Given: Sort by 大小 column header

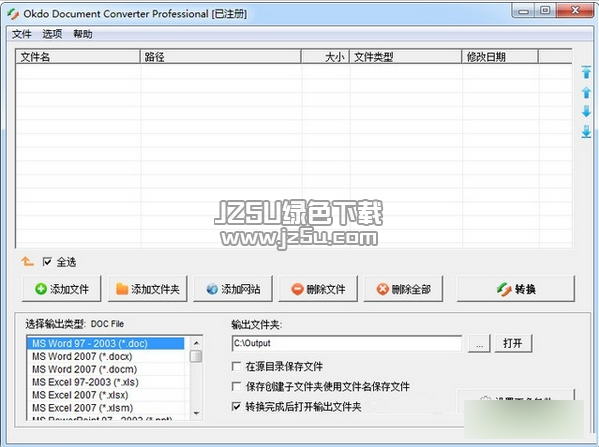Looking at the screenshot, I should tap(325, 57).
